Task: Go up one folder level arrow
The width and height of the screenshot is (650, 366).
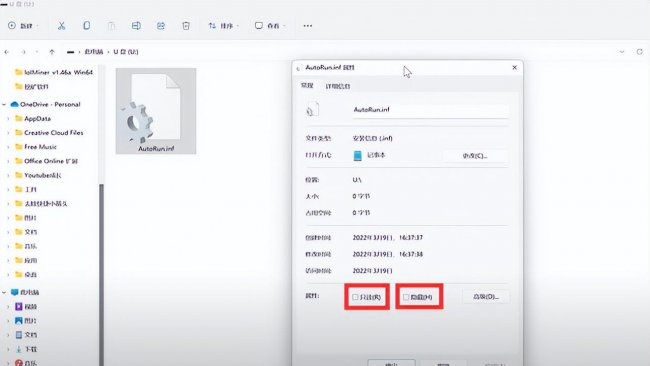Action: (x=52, y=52)
